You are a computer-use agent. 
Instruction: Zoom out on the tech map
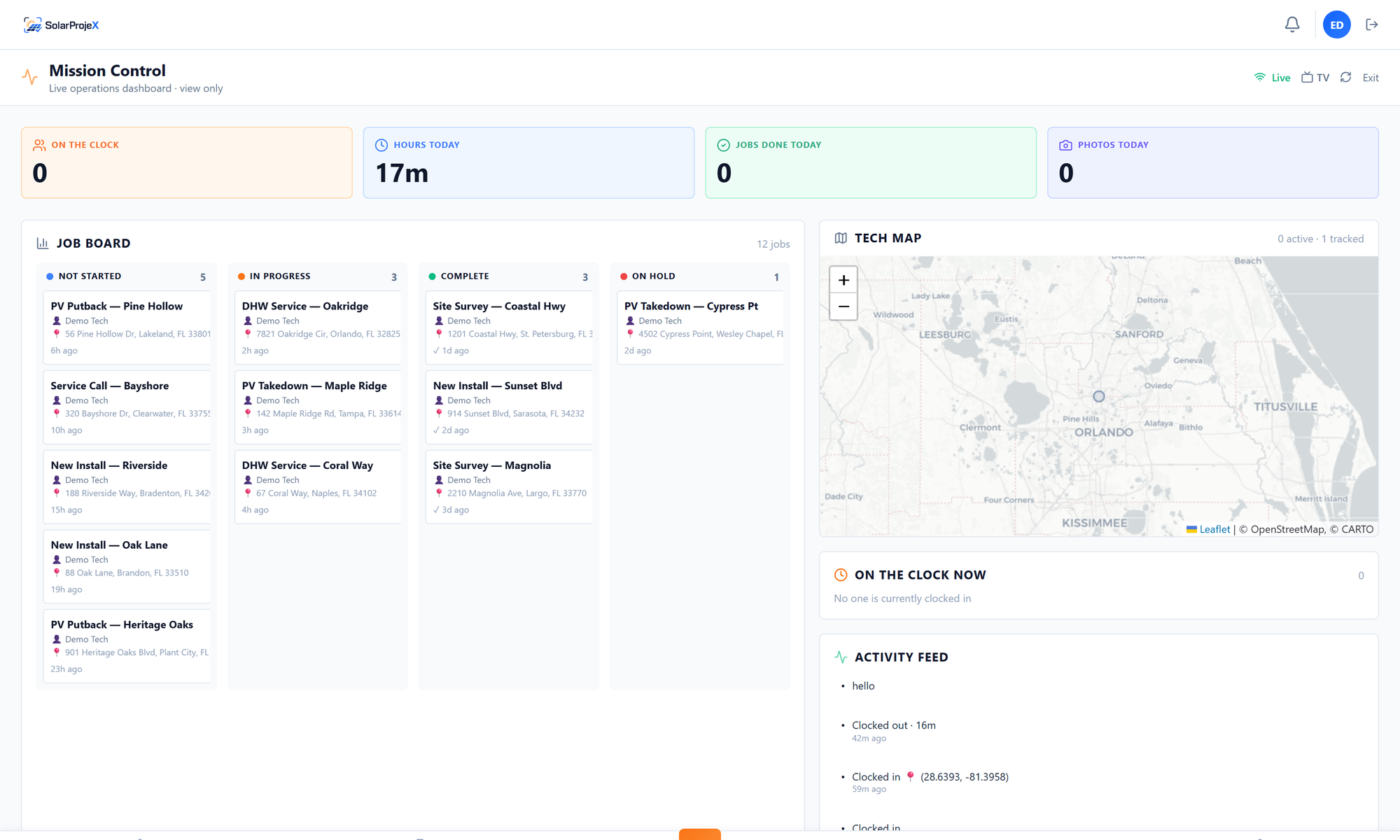point(843,307)
